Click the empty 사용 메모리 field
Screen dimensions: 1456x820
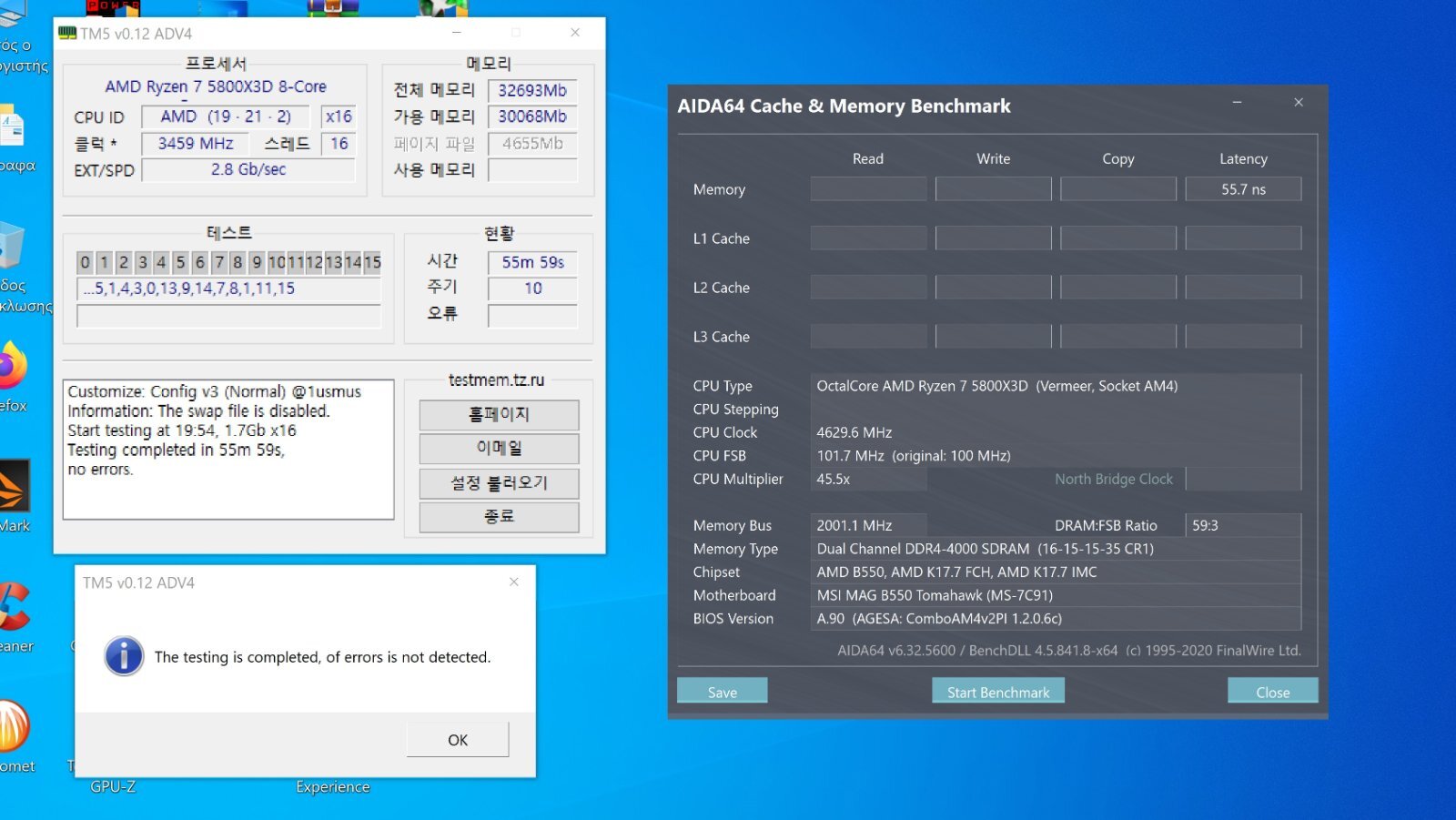[532, 170]
